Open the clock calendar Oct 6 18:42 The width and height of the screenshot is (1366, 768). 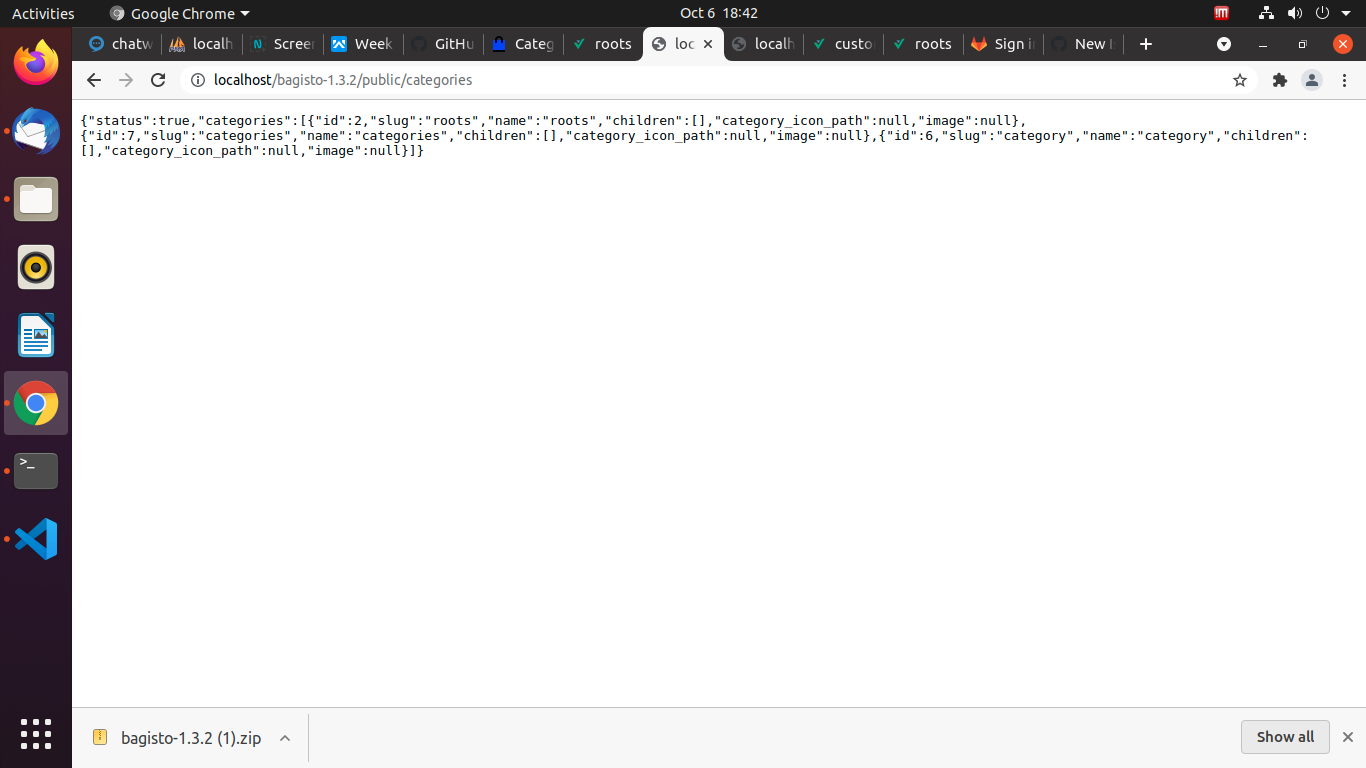[x=719, y=13]
